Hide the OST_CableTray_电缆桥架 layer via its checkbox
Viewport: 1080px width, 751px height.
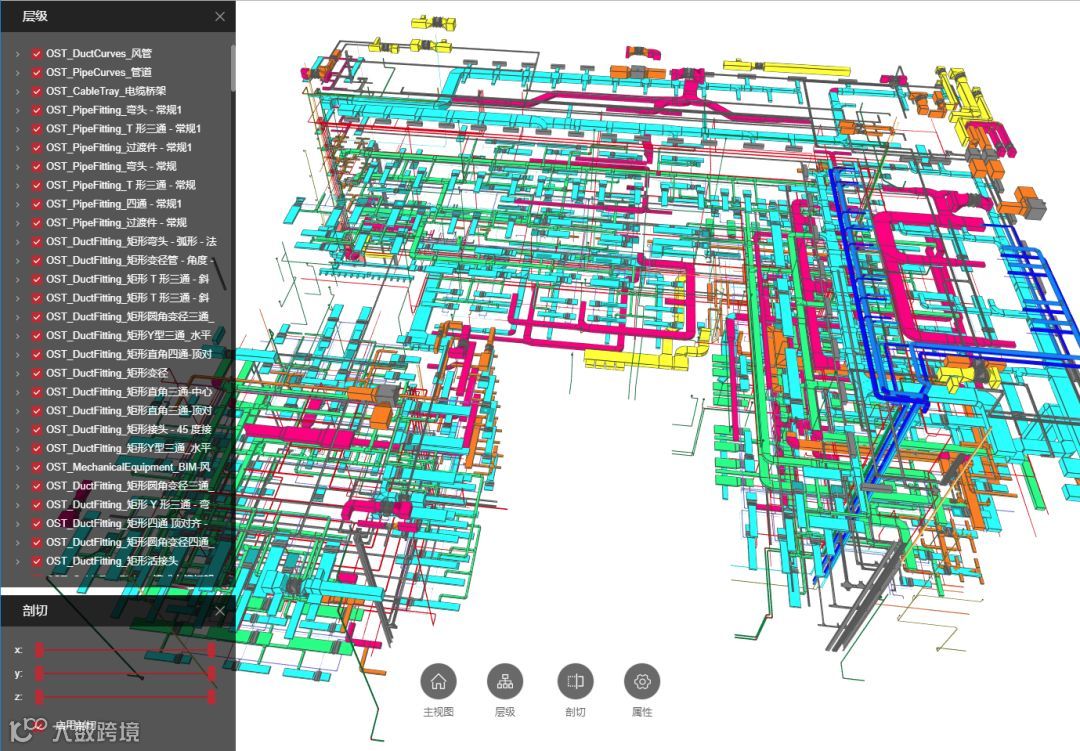(x=37, y=91)
